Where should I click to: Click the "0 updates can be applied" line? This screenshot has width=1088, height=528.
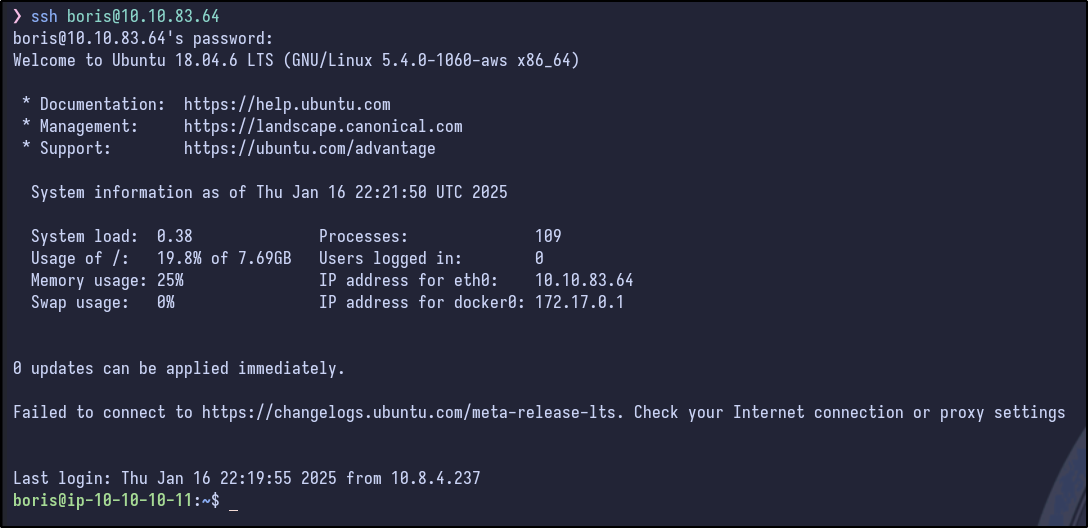tap(179, 368)
